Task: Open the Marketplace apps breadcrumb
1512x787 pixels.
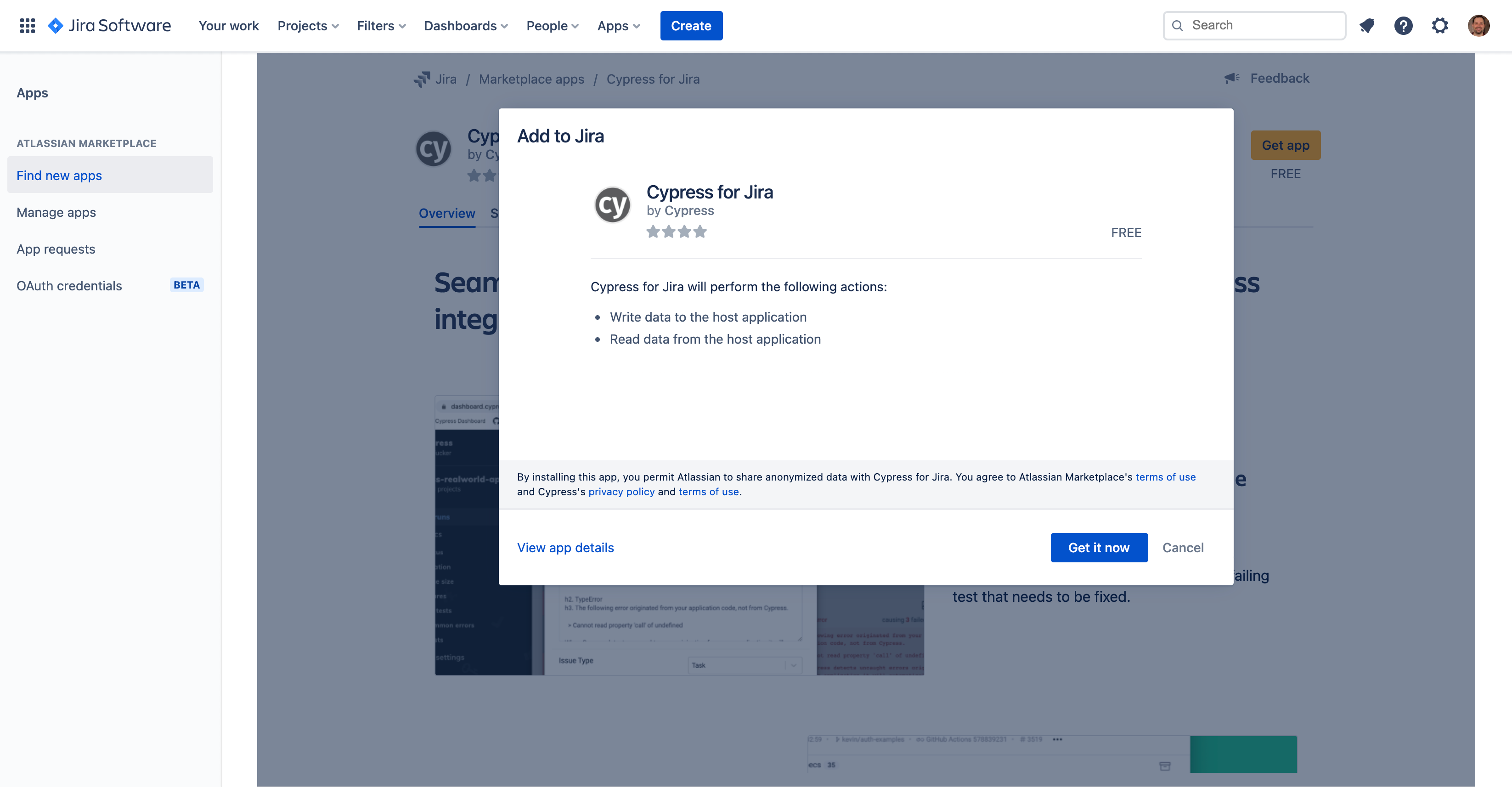Action: [x=531, y=79]
